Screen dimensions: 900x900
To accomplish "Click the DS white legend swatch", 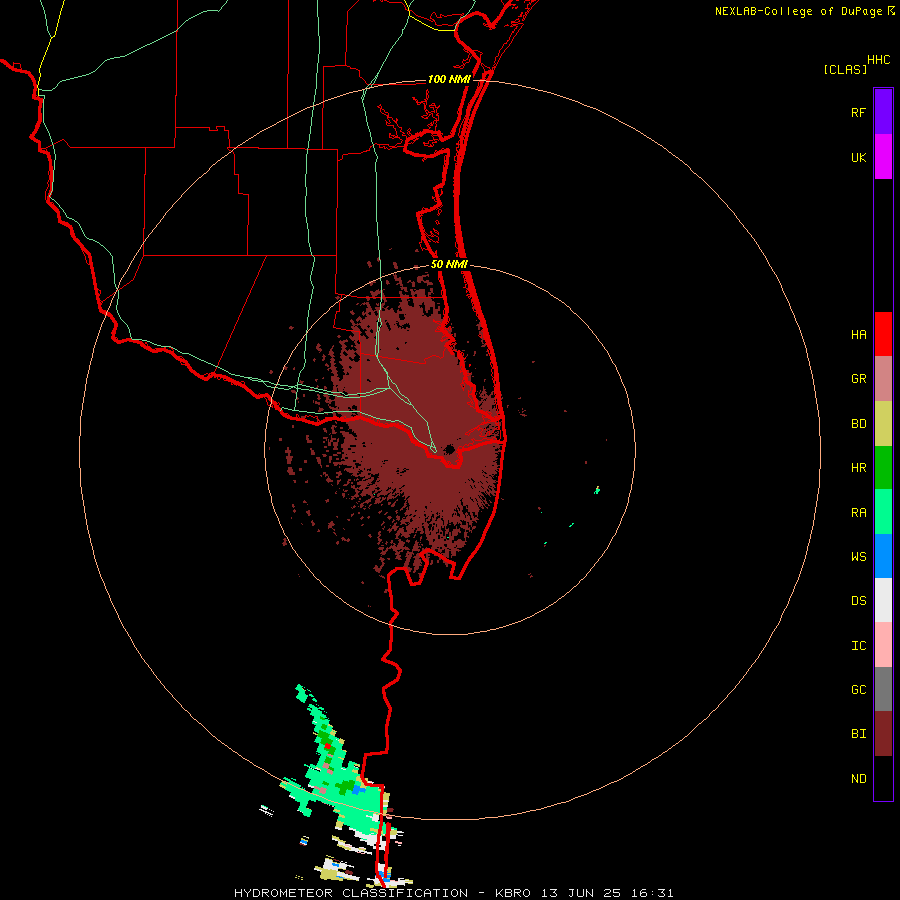I will click(883, 600).
